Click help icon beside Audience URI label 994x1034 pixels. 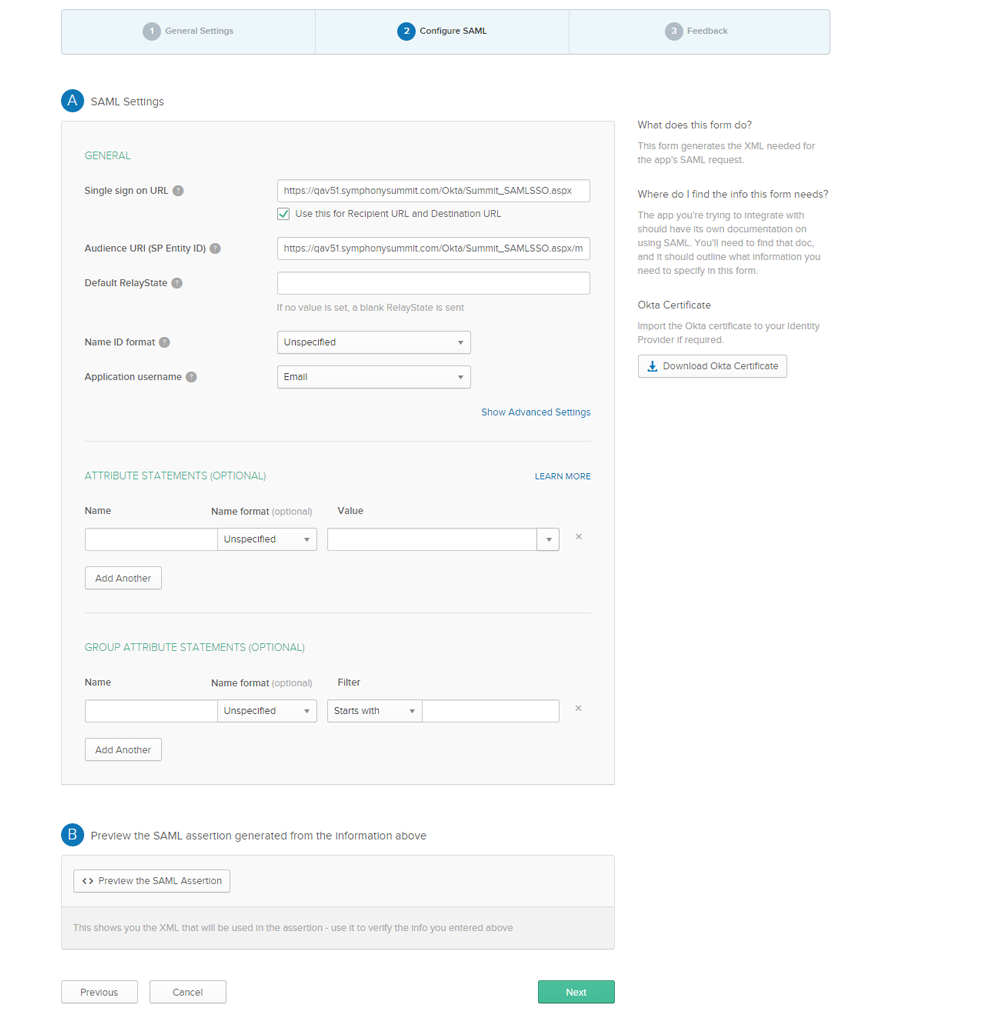click(x=215, y=249)
